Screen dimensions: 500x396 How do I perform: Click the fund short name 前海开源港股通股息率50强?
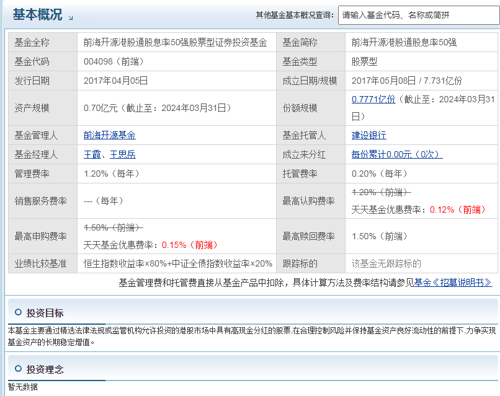click(404, 42)
